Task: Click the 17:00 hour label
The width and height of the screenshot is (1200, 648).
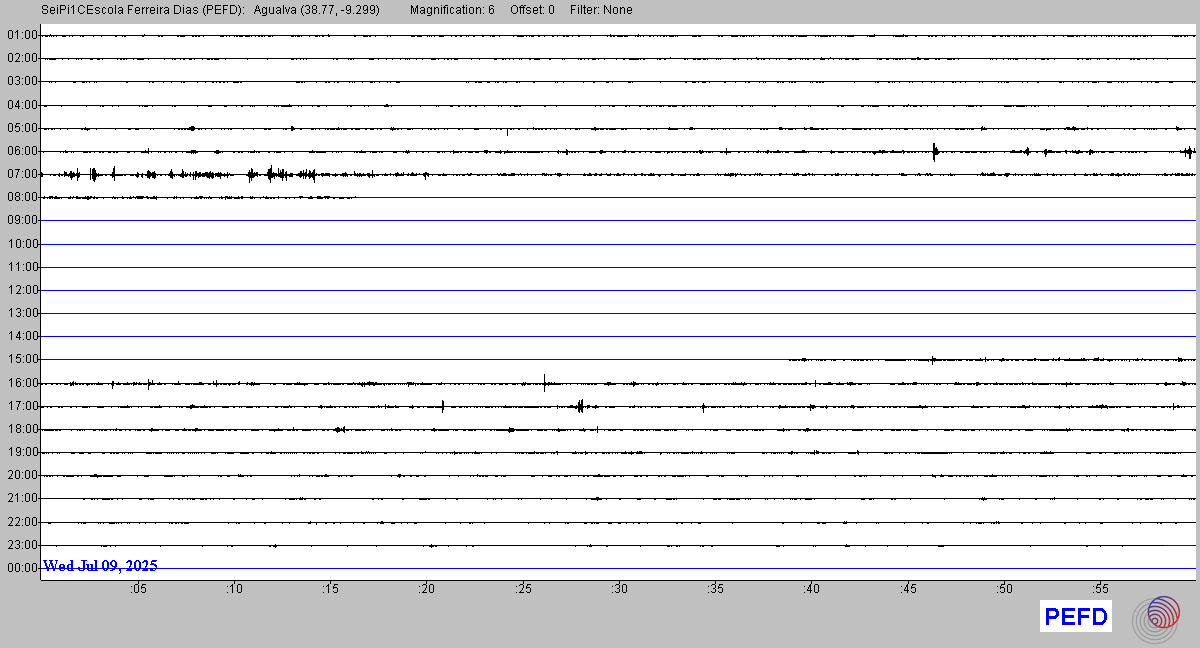Action: (22, 406)
